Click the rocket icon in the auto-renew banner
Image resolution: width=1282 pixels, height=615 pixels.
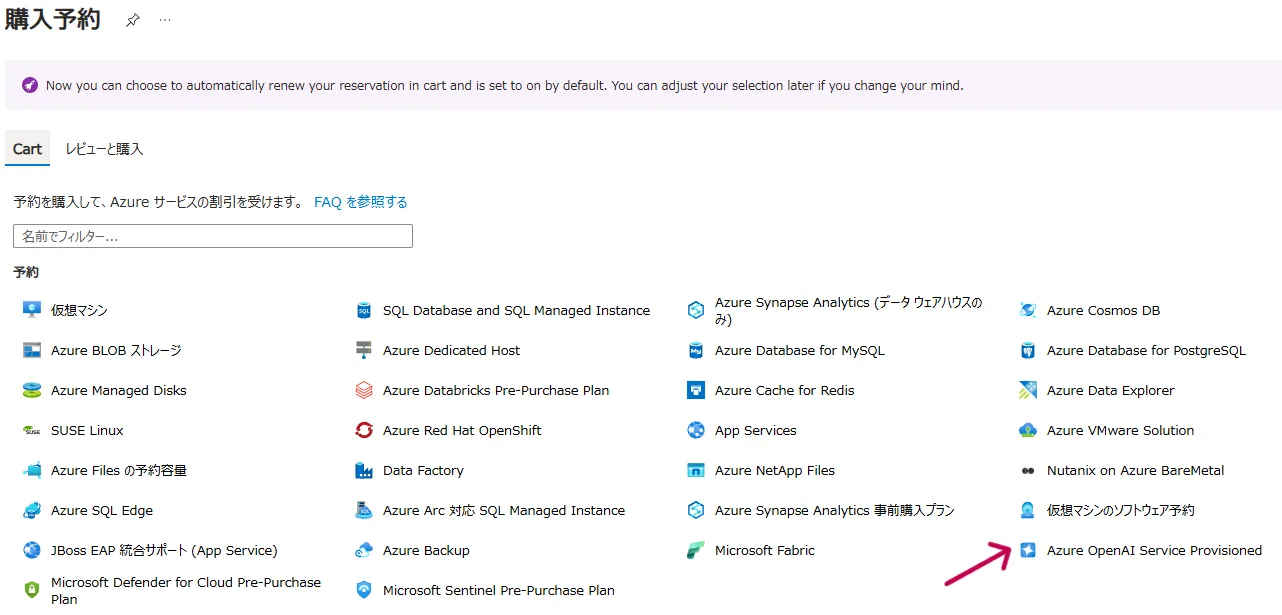tap(29, 85)
